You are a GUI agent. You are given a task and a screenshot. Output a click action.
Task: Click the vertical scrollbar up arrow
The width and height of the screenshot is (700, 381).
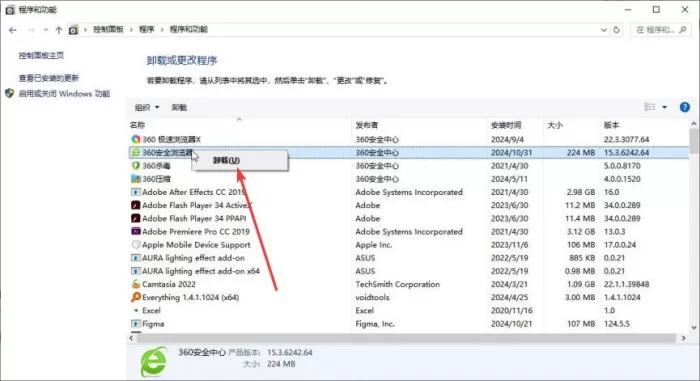694,124
